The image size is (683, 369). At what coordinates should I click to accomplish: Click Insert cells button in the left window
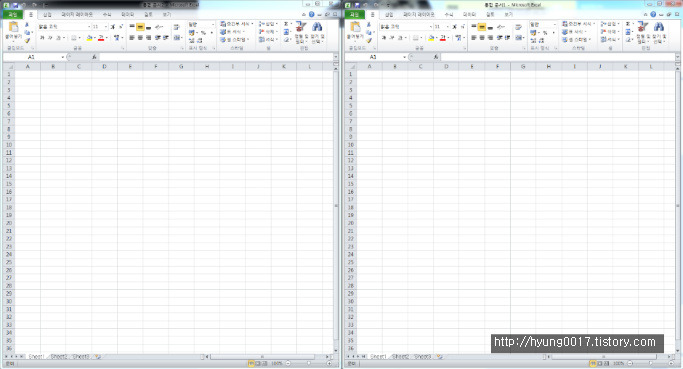[268, 24]
